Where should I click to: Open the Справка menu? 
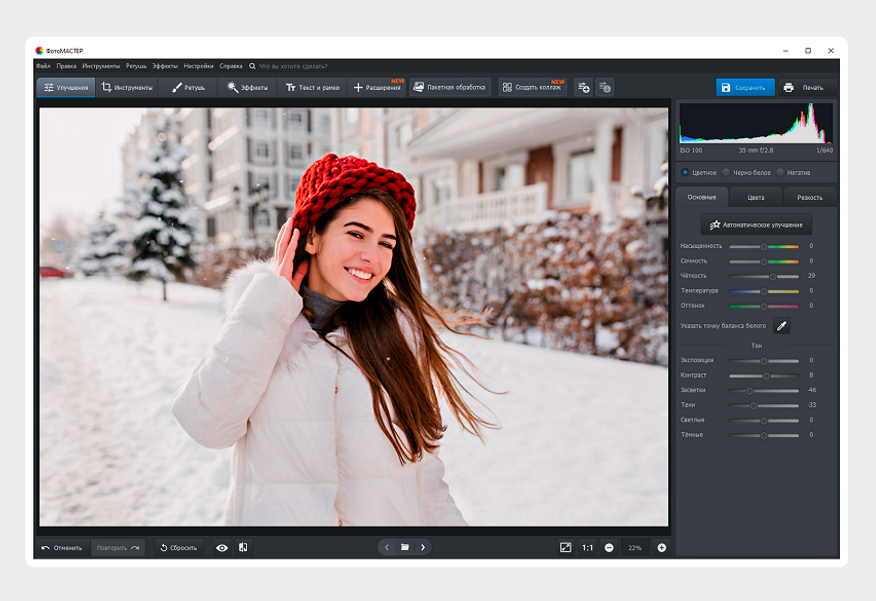231,66
